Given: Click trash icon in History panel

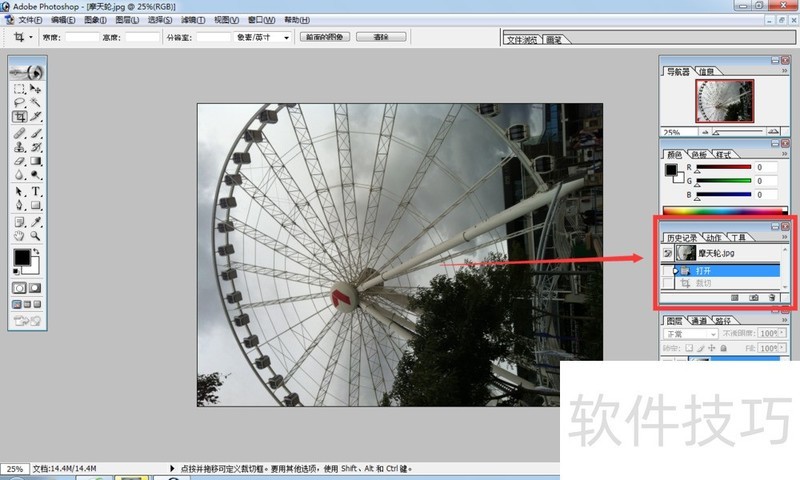Looking at the screenshot, I should coord(772,297).
